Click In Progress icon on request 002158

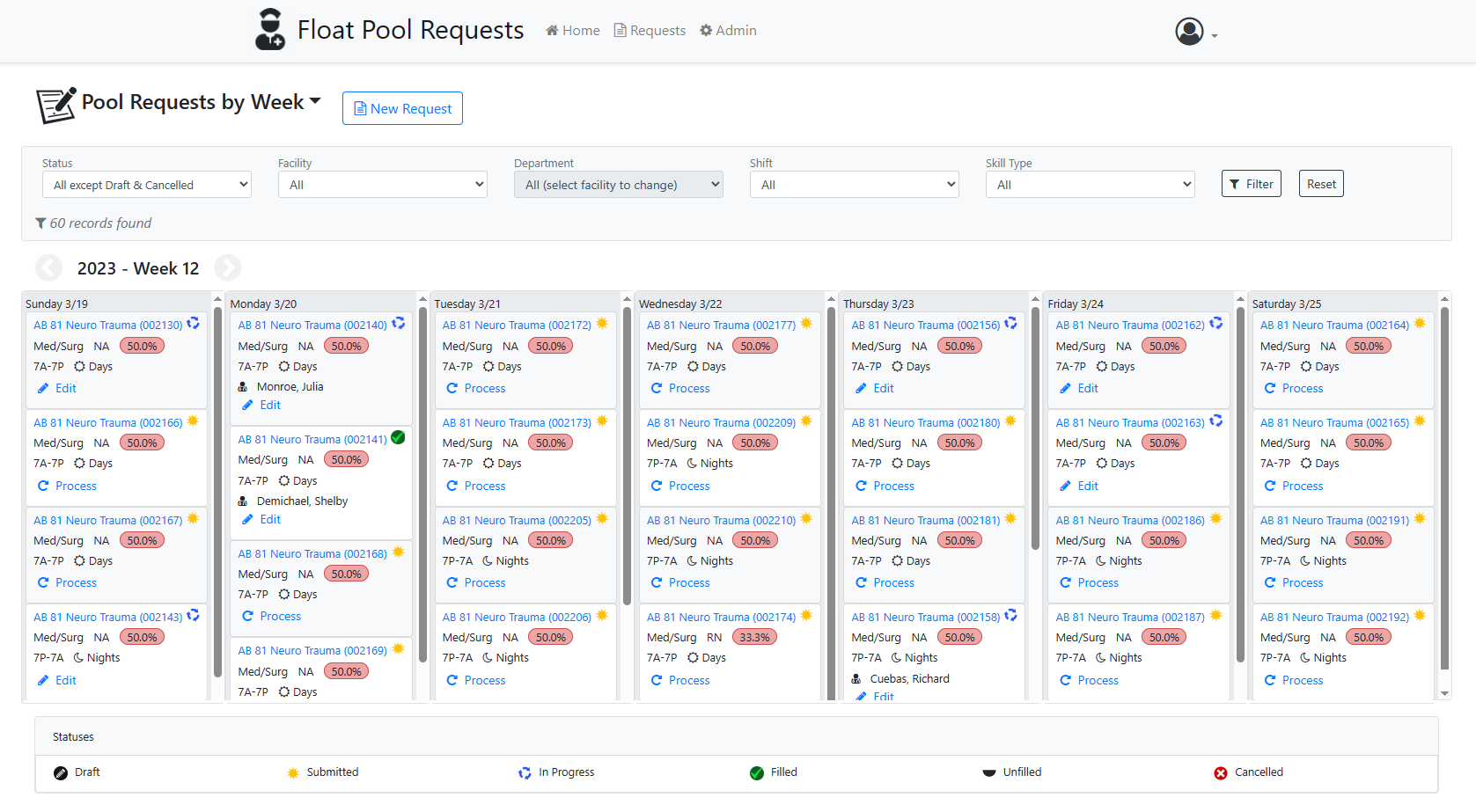click(1010, 616)
